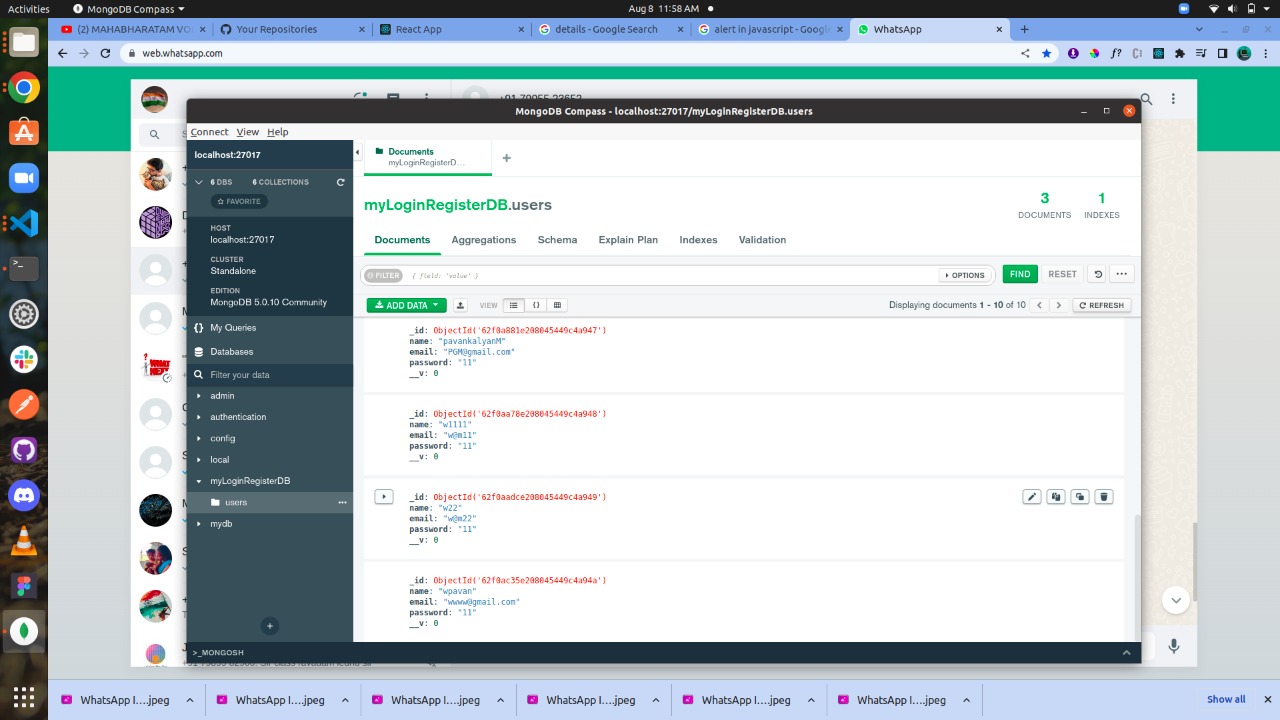Screen dimensions: 1280x720
Task: Collapse the Compass sidebar with the arrow
Action: 358,152
